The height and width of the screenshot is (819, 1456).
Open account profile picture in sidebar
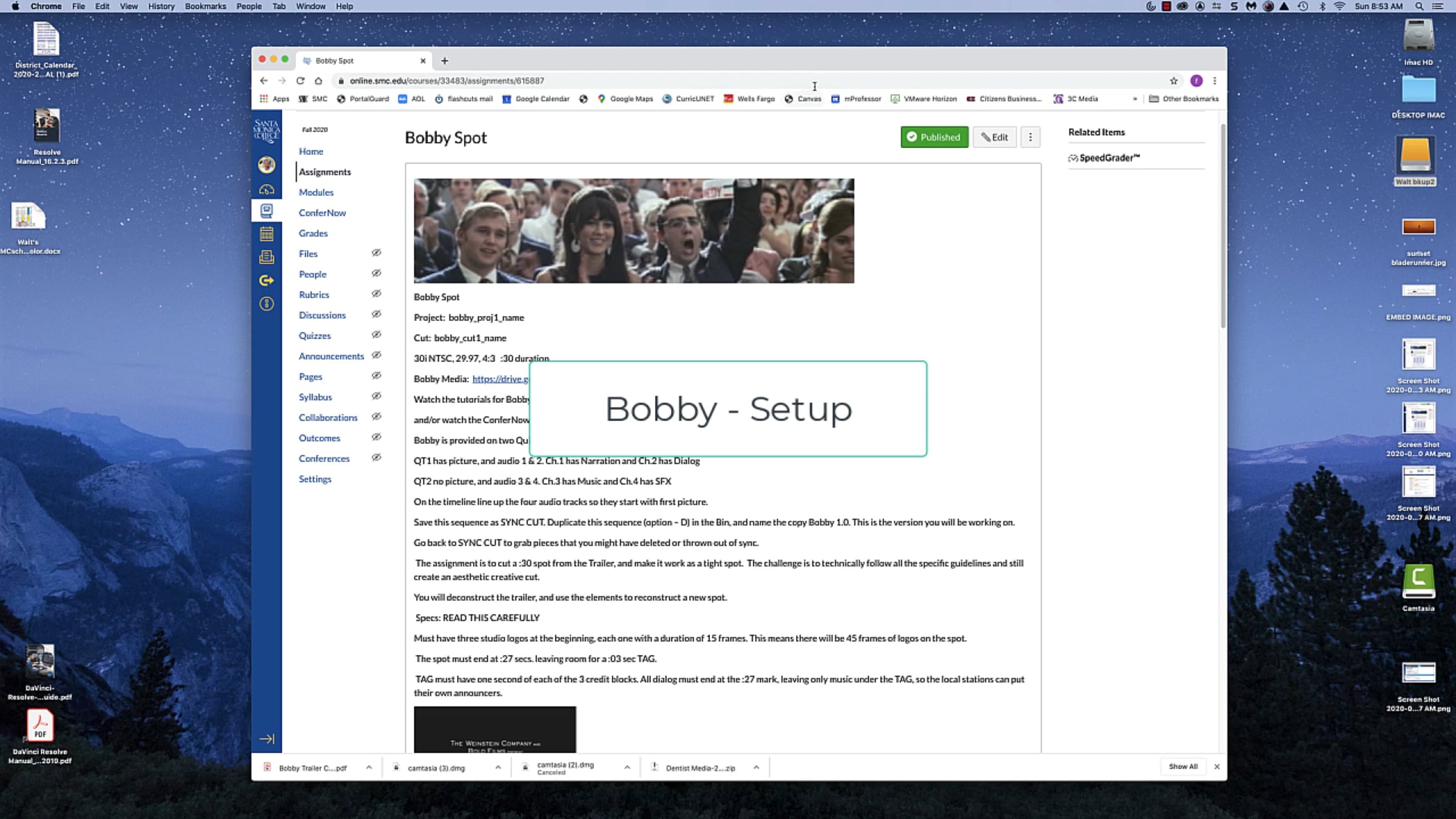266,164
